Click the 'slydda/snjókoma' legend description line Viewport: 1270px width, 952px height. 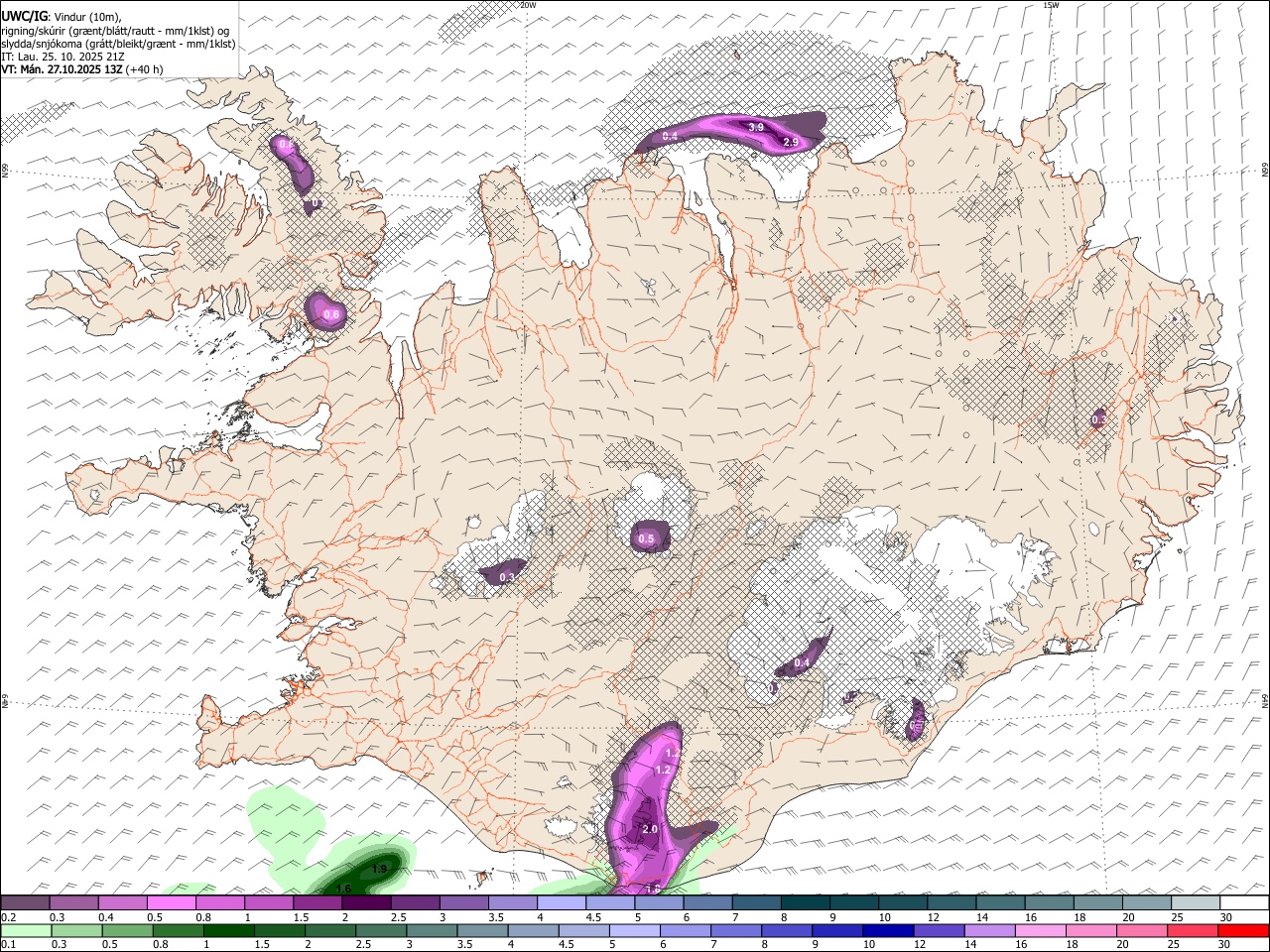coord(118,44)
